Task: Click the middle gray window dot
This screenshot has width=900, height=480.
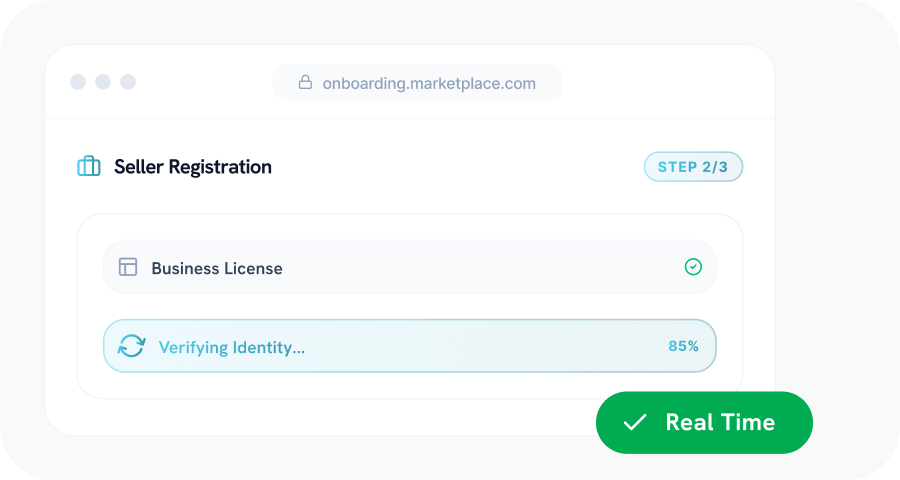Action: (103, 82)
